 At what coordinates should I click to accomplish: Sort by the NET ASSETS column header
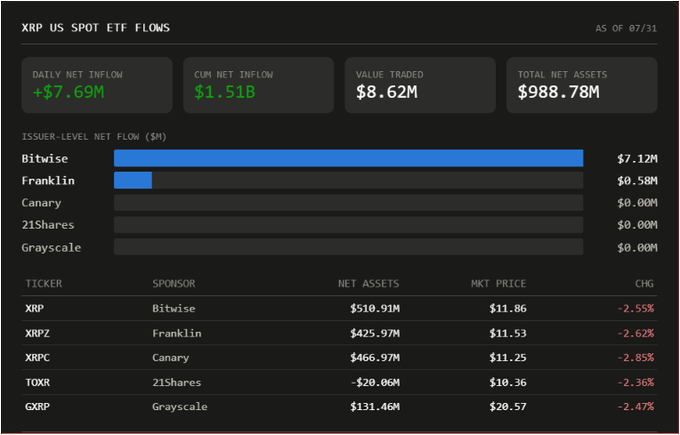(x=369, y=284)
